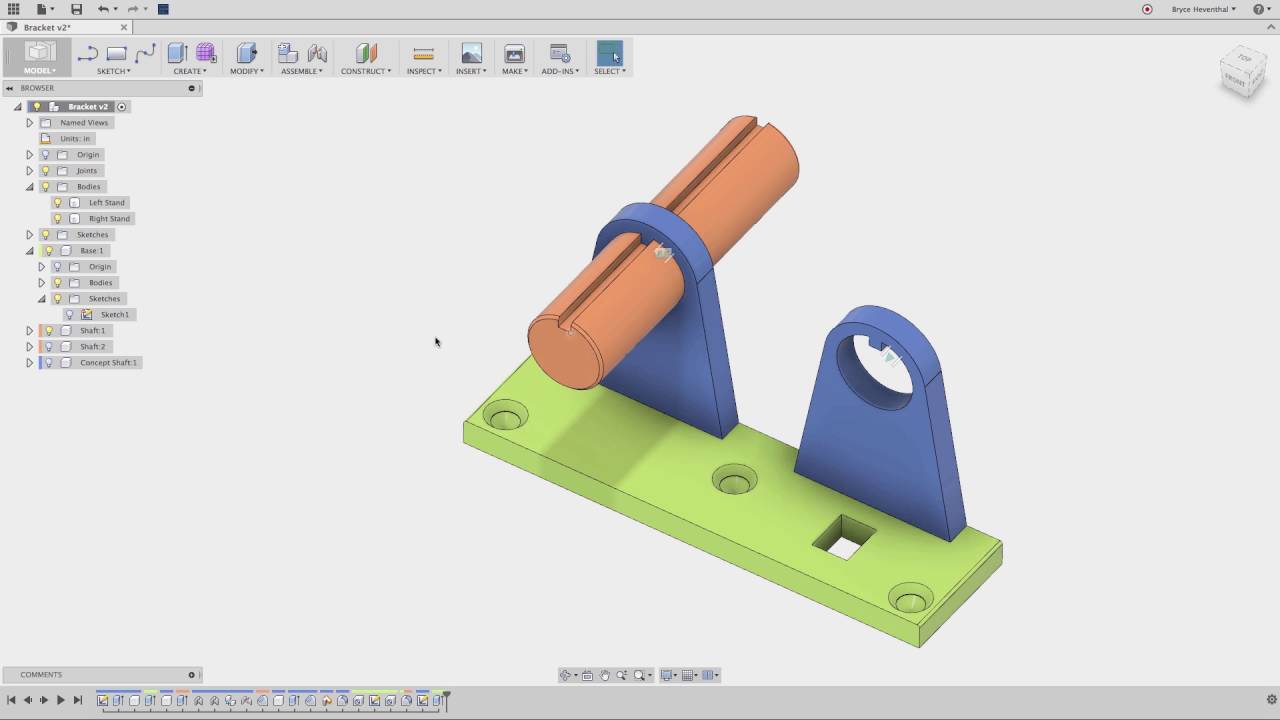Play the timeline history
The width and height of the screenshot is (1280, 720).
pos(60,700)
